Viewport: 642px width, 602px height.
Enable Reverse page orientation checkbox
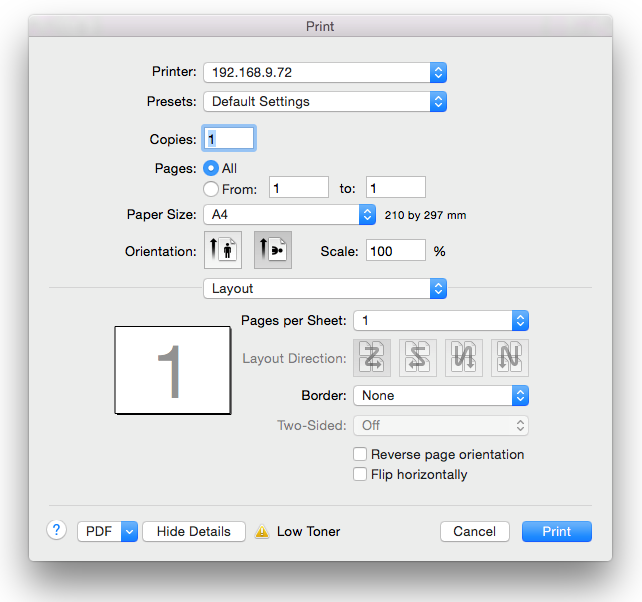(361, 454)
